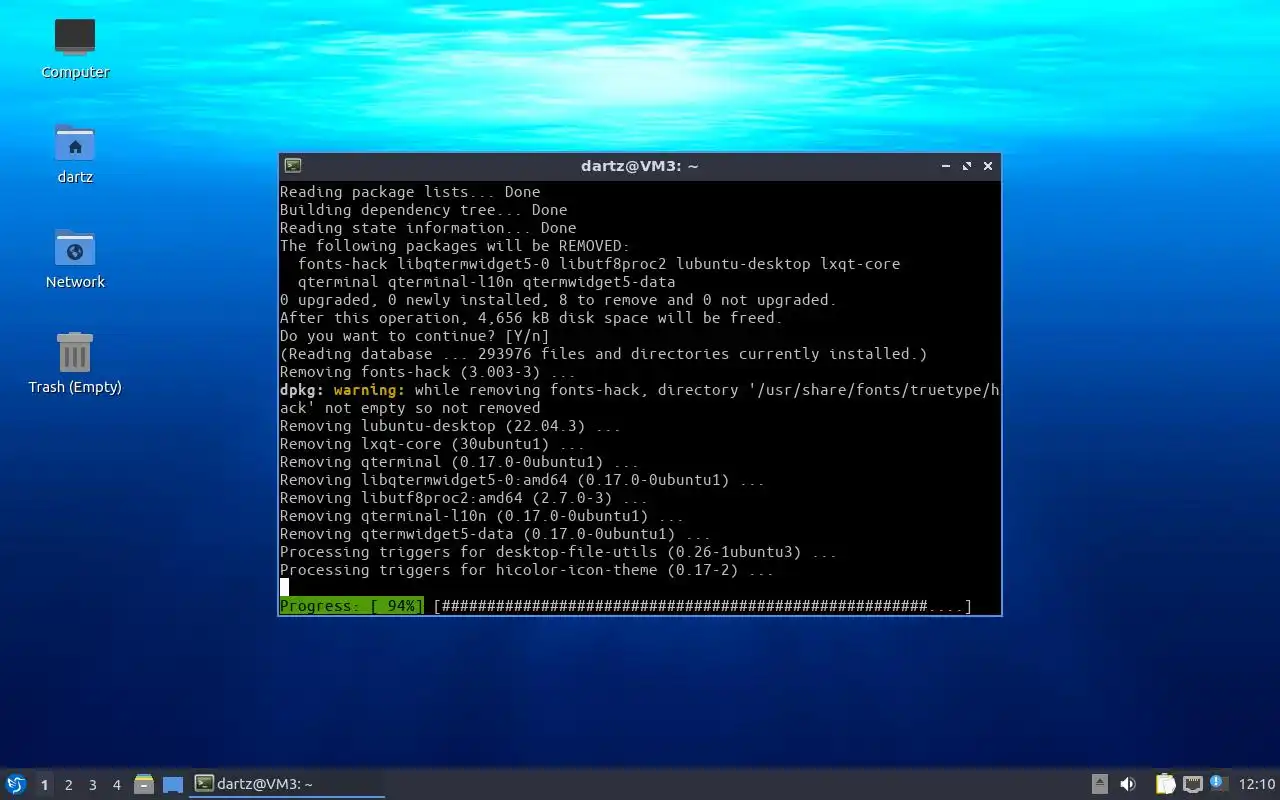
Task: Open the clipboard manager tray icon
Action: 1165,784
